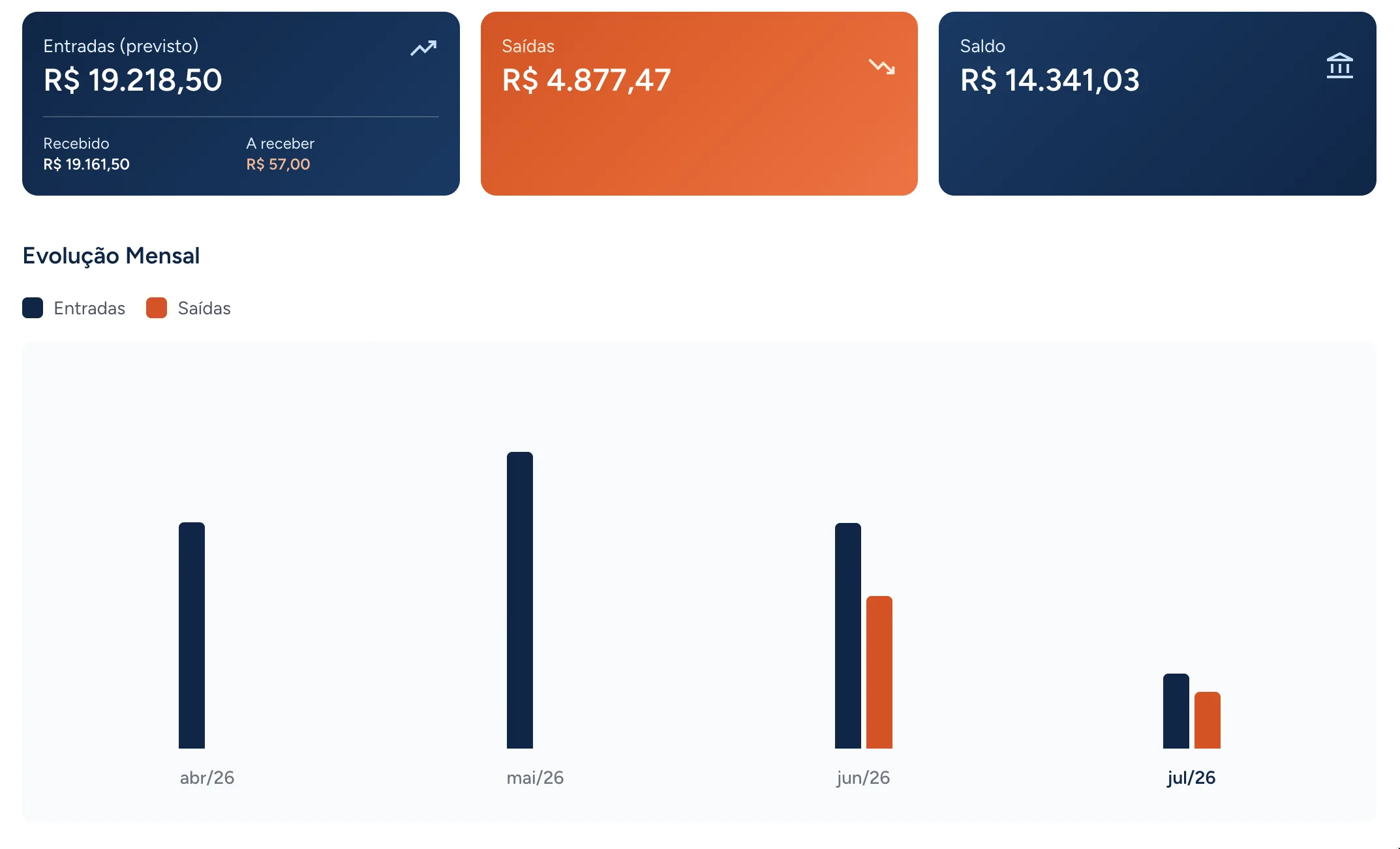This screenshot has width=1400, height=849.
Task: Click the bank building icon on Saldo card
Action: (x=1340, y=66)
